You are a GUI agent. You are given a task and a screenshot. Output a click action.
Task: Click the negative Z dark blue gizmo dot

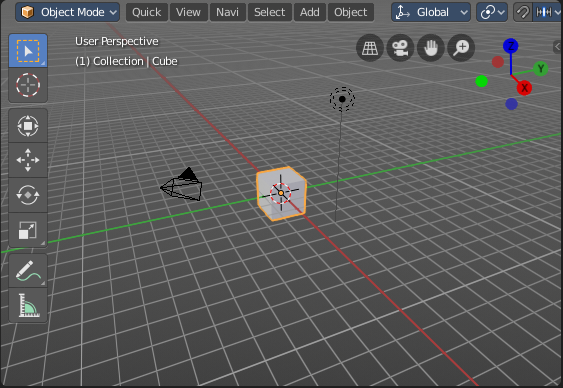coord(511,104)
